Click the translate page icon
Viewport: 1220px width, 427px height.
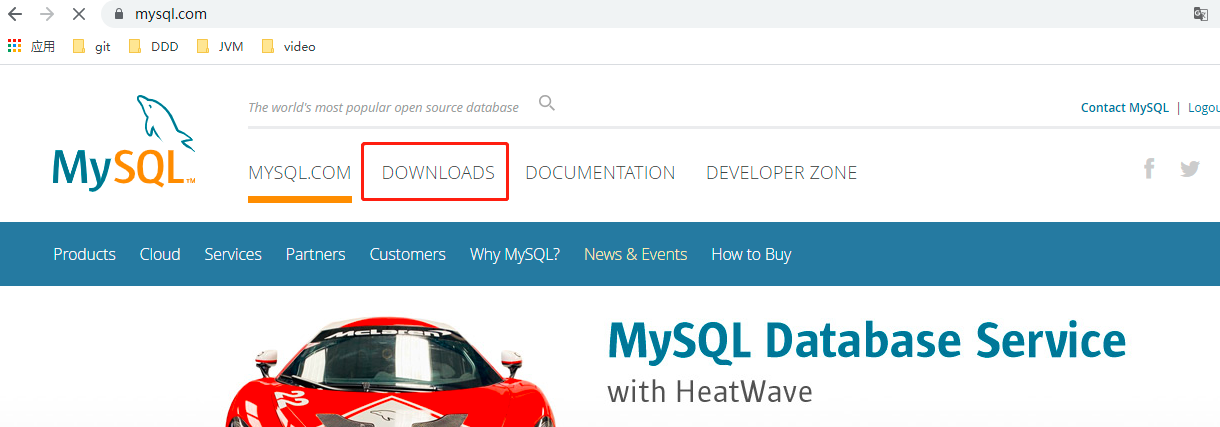1200,14
